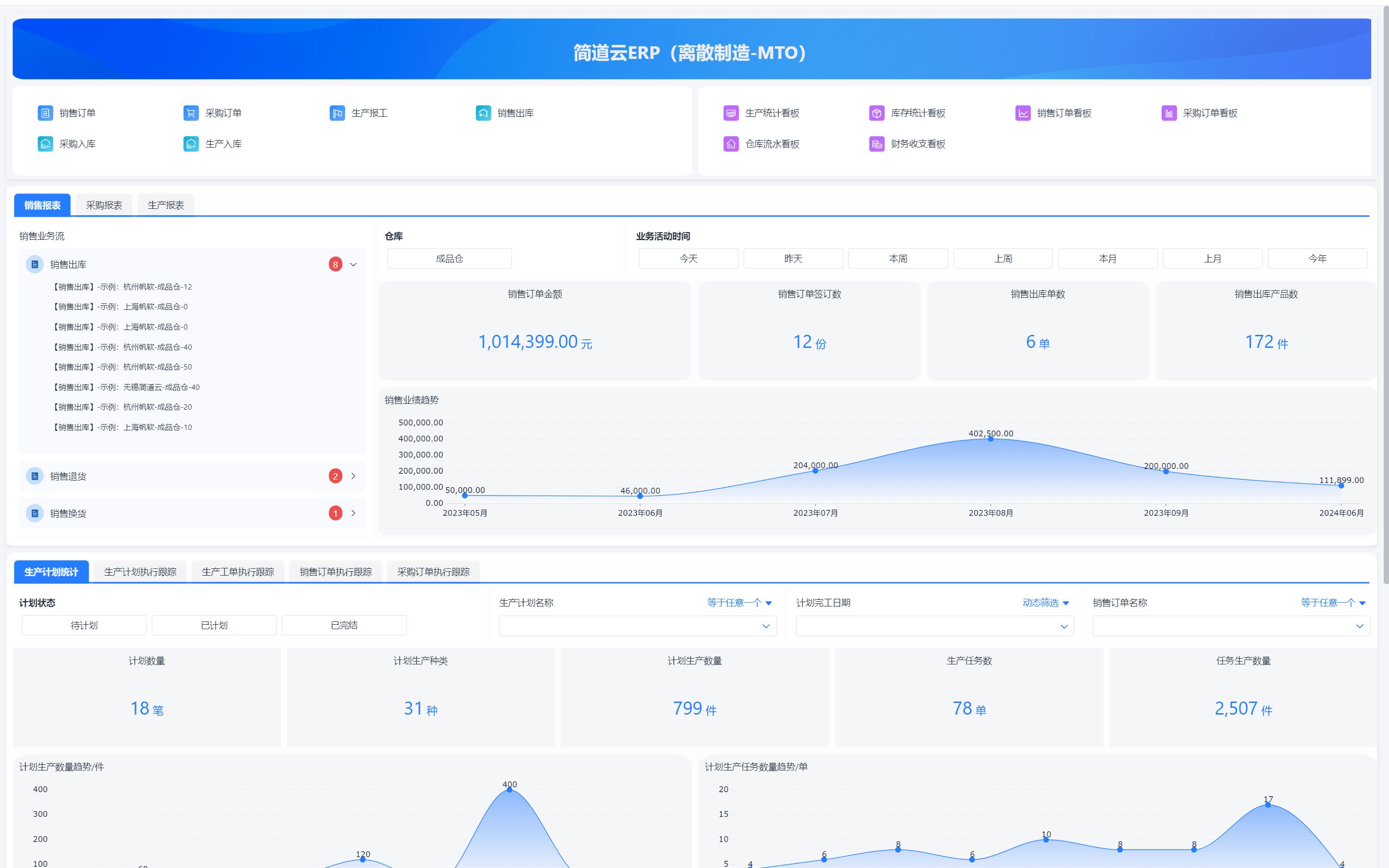Toggle the 成品仓 warehouse filter
The width and height of the screenshot is (1389, 868).
pyautogui.click(x=449, y=258)
